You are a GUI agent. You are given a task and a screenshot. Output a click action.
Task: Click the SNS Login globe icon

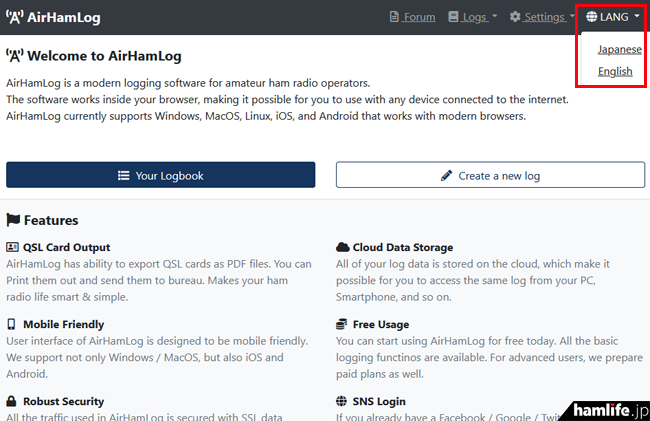(343, 402)
